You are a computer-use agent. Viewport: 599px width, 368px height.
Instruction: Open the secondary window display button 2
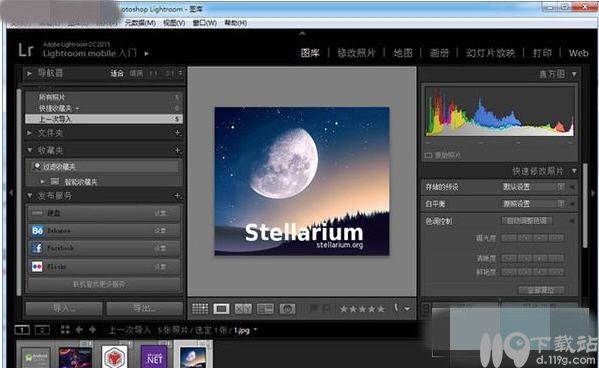(42, 330)
